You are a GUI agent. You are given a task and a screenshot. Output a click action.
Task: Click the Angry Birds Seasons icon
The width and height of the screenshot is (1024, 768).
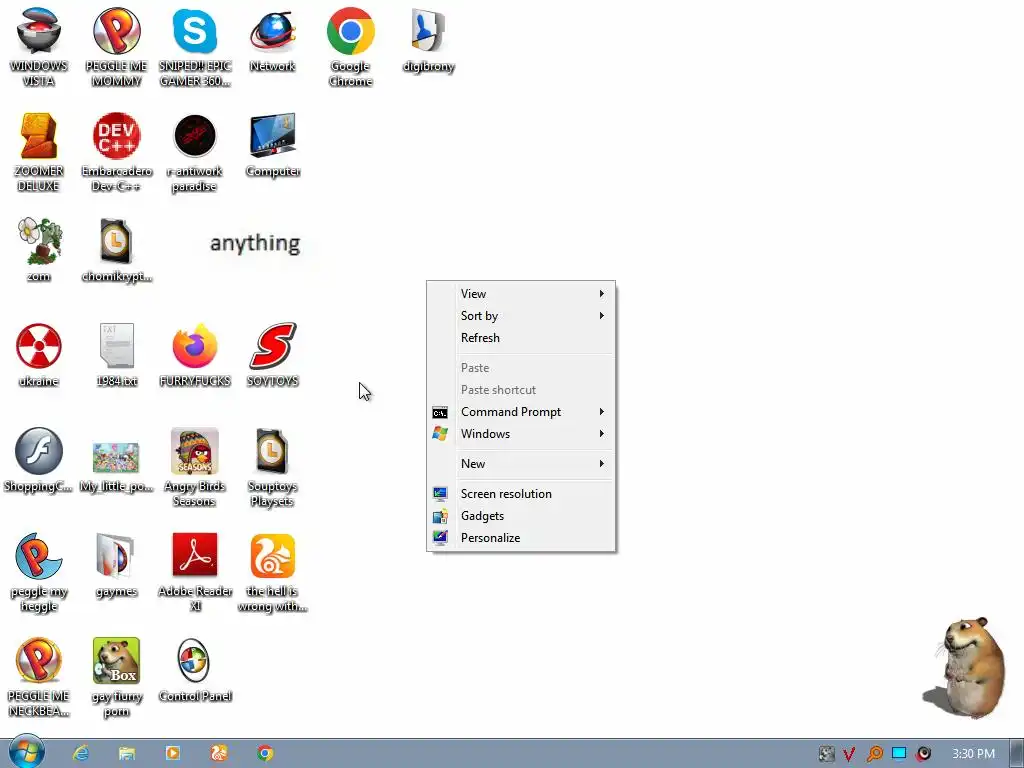click(195, 468)
